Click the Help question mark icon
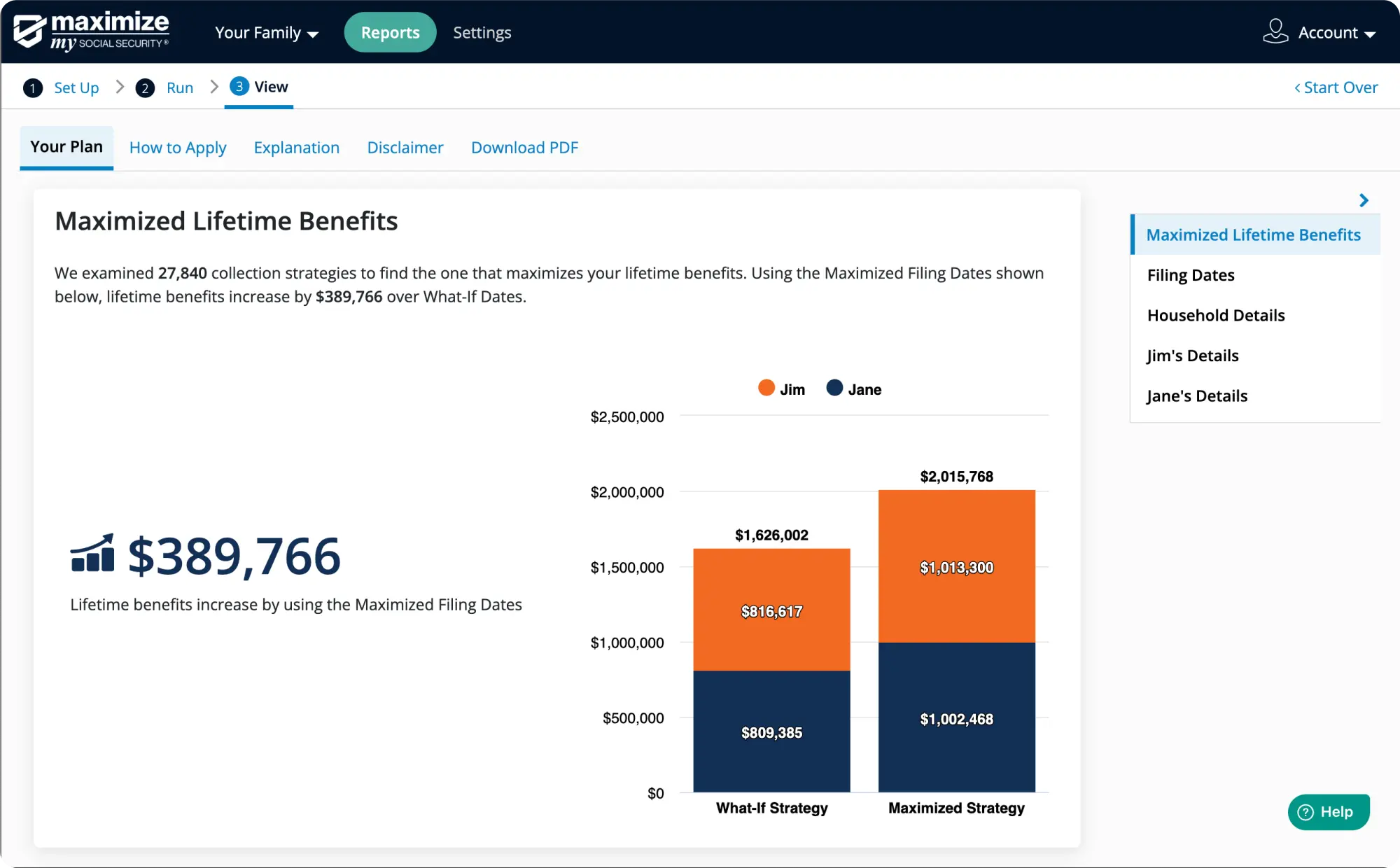 (1305, 812)
